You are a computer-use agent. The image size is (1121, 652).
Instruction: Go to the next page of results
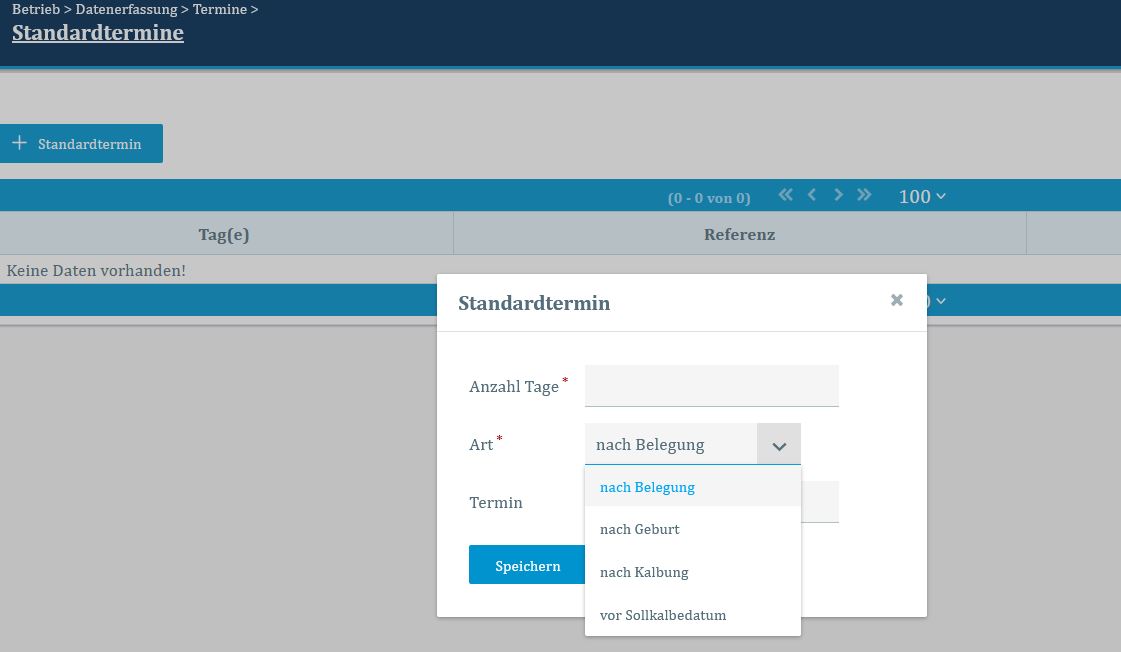tap(839, 195)
